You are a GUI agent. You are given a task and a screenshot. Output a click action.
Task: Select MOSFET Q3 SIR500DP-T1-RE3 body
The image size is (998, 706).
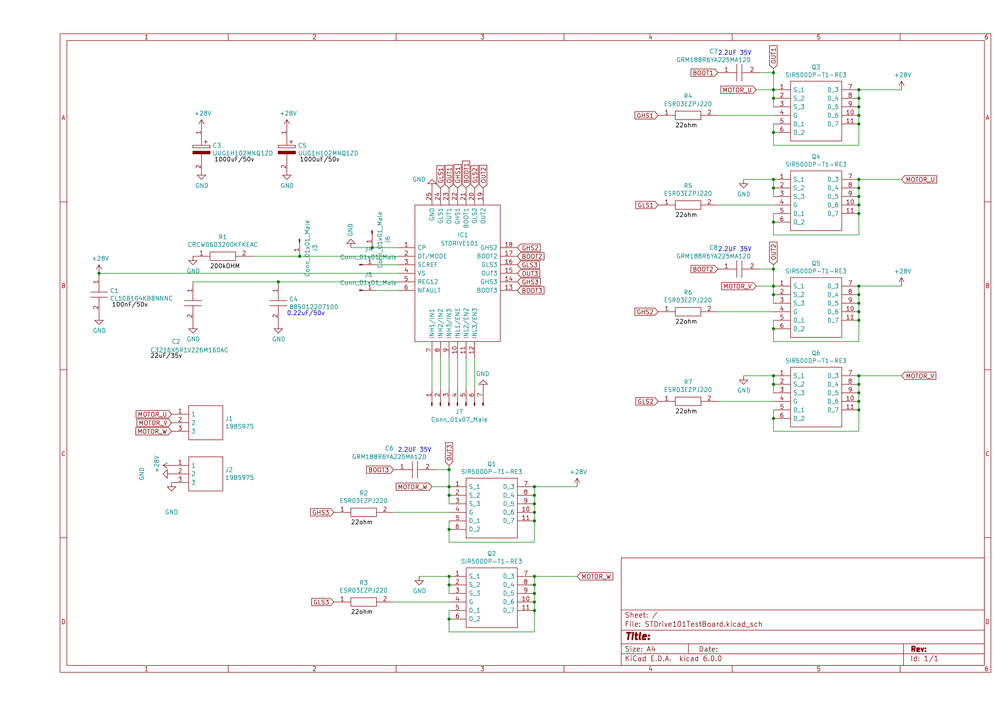(x=816, y=111)
